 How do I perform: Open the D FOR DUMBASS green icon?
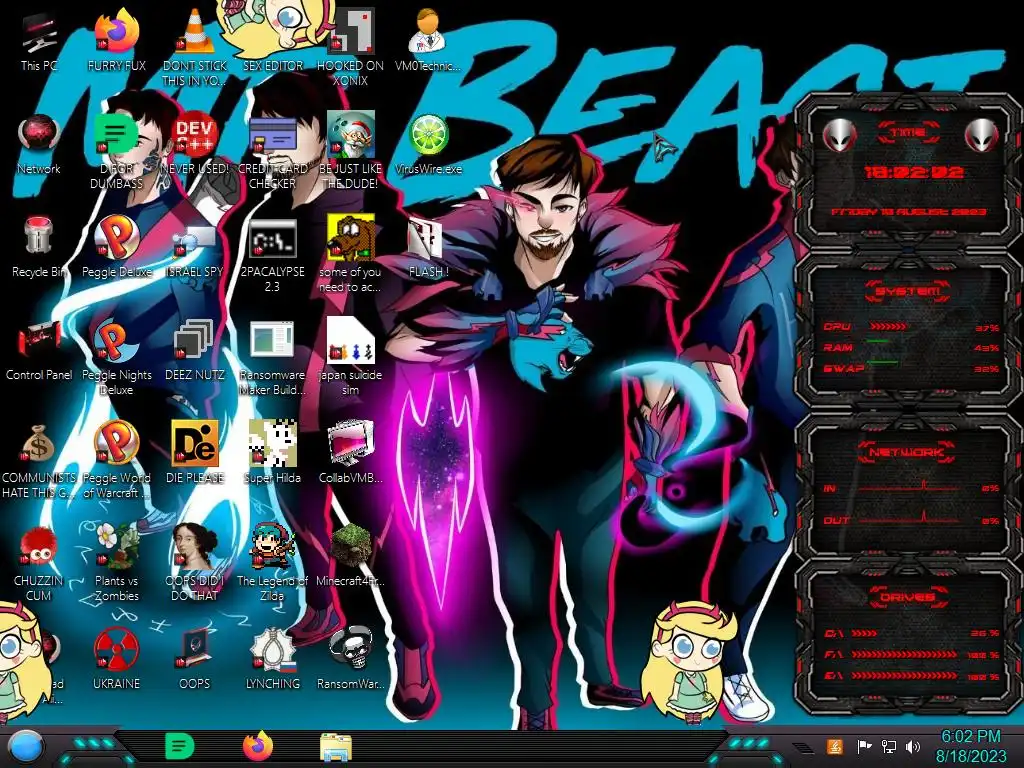coord(116,150)
